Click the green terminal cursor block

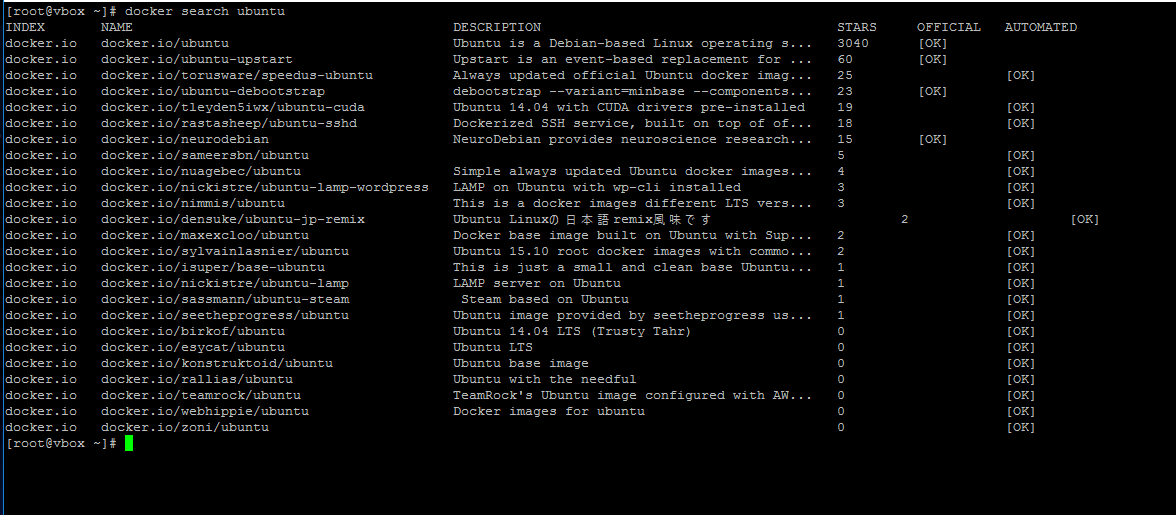pyautogui.click(x=129, y=443)
